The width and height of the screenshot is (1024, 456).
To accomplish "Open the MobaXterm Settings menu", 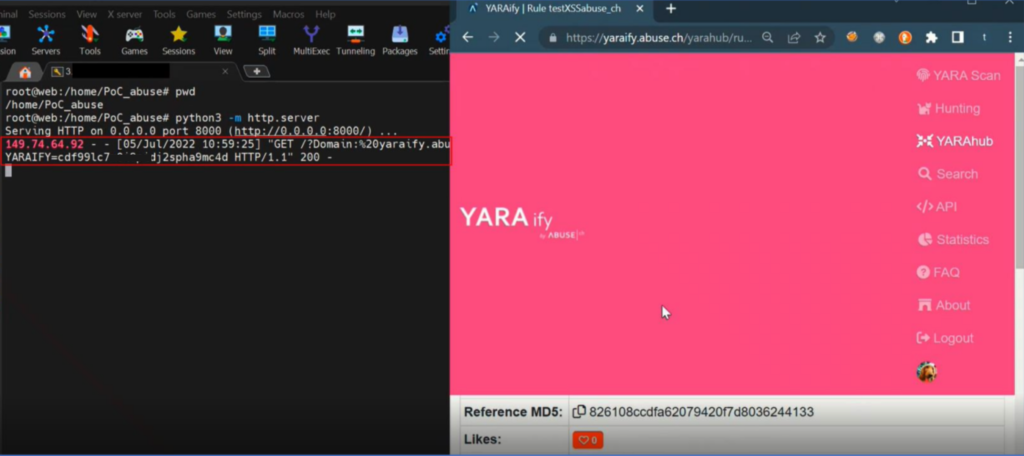I will pos(244,14).
